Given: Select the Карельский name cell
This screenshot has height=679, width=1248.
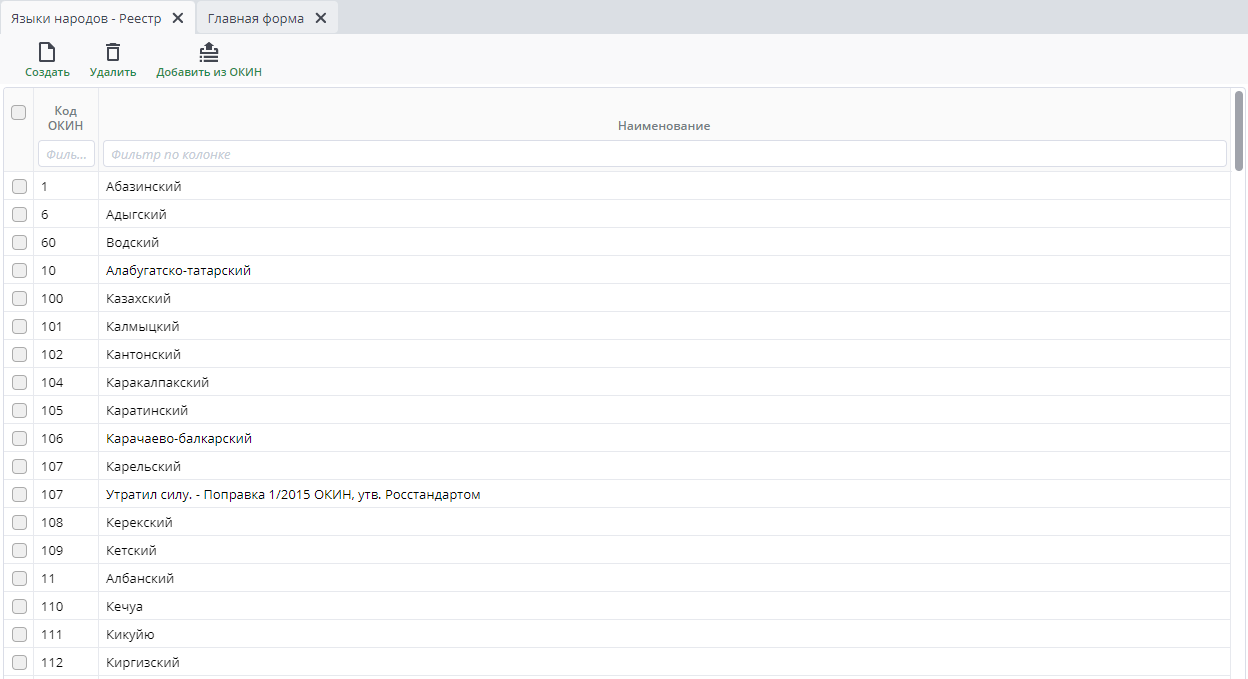Looking at the screenshot, I should pos(664,466).
